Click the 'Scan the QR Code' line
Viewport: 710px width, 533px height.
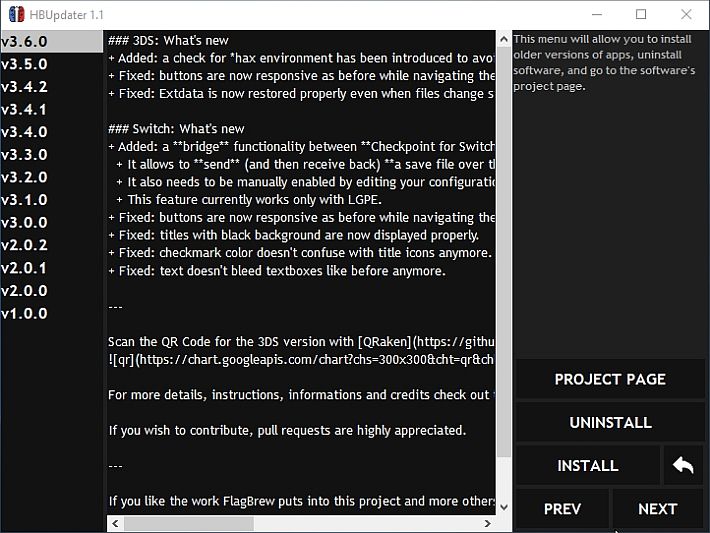click(301, 341)
